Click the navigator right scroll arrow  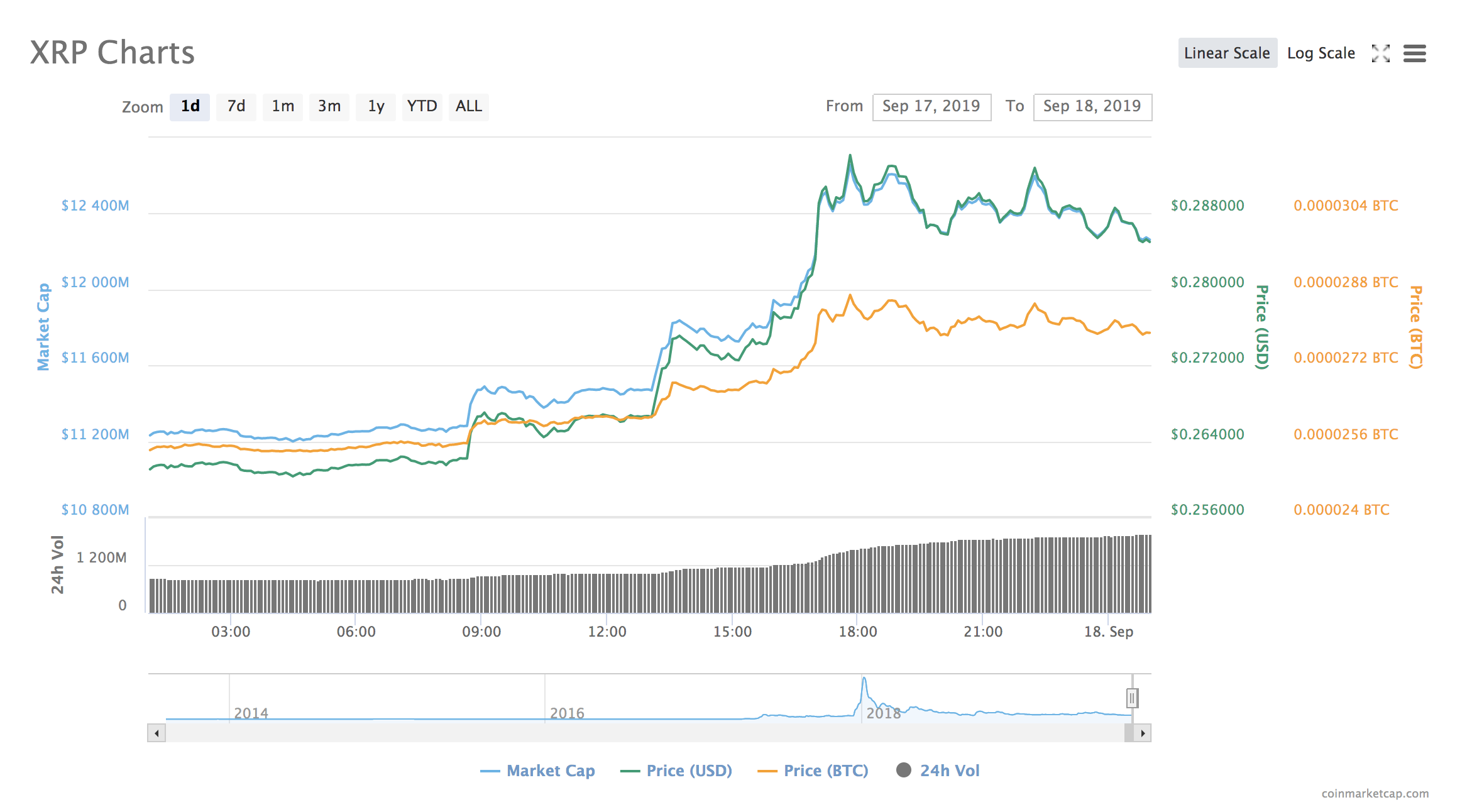1142,733
